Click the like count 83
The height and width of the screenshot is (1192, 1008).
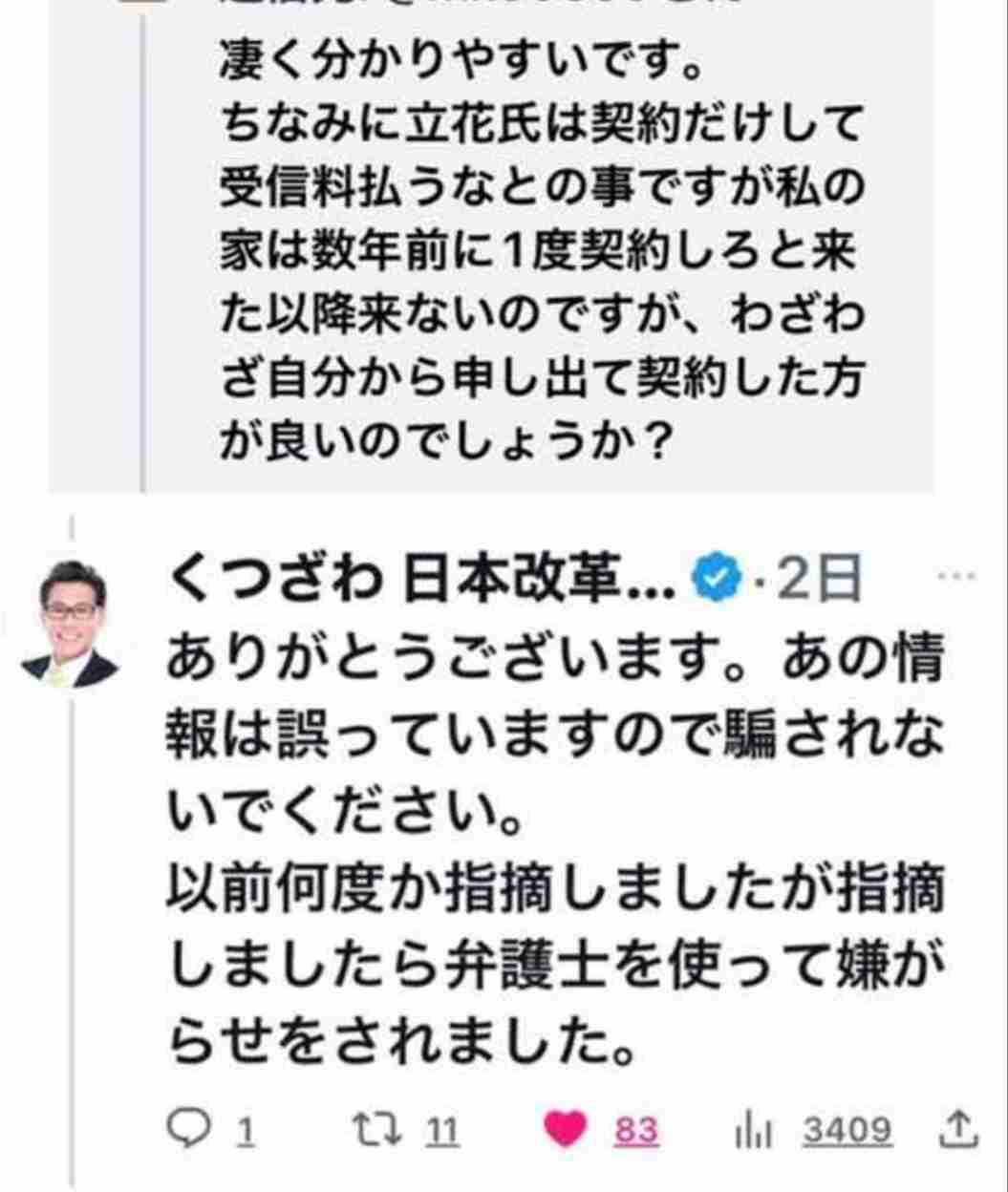635,1132
